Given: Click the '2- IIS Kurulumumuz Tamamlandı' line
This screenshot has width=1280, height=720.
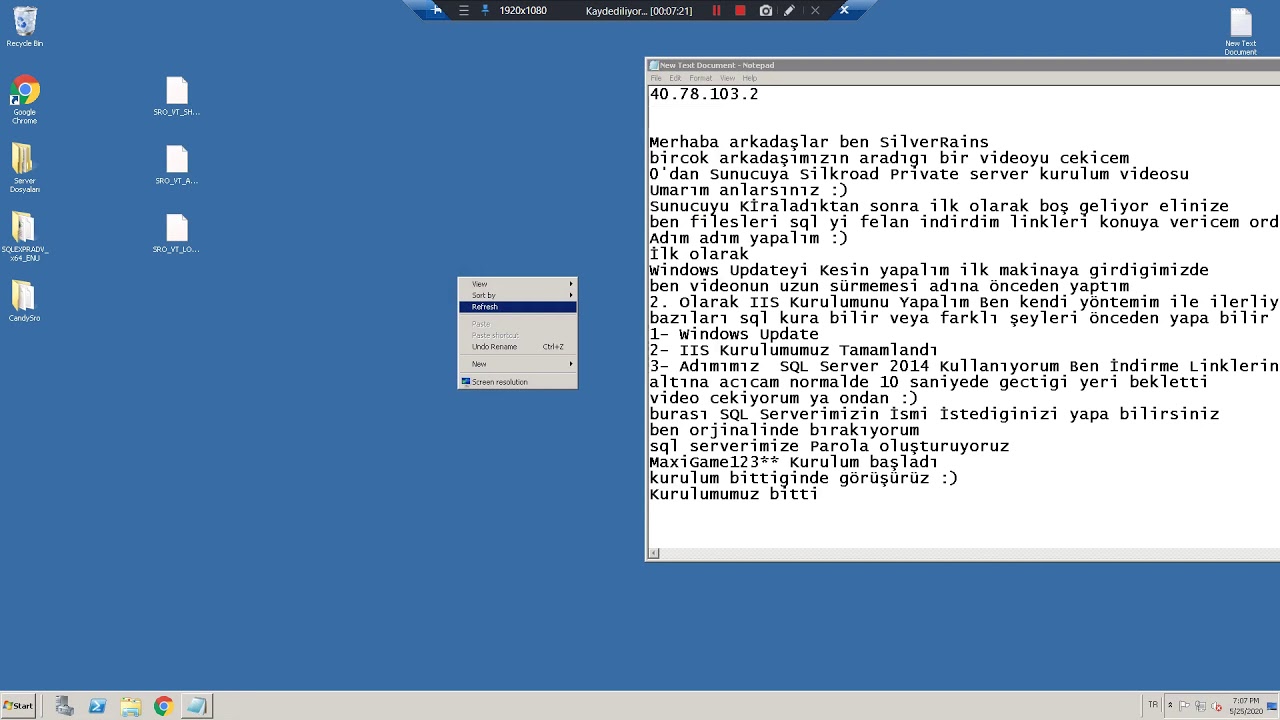Looking at the screenshot, I should click(794, 350).
